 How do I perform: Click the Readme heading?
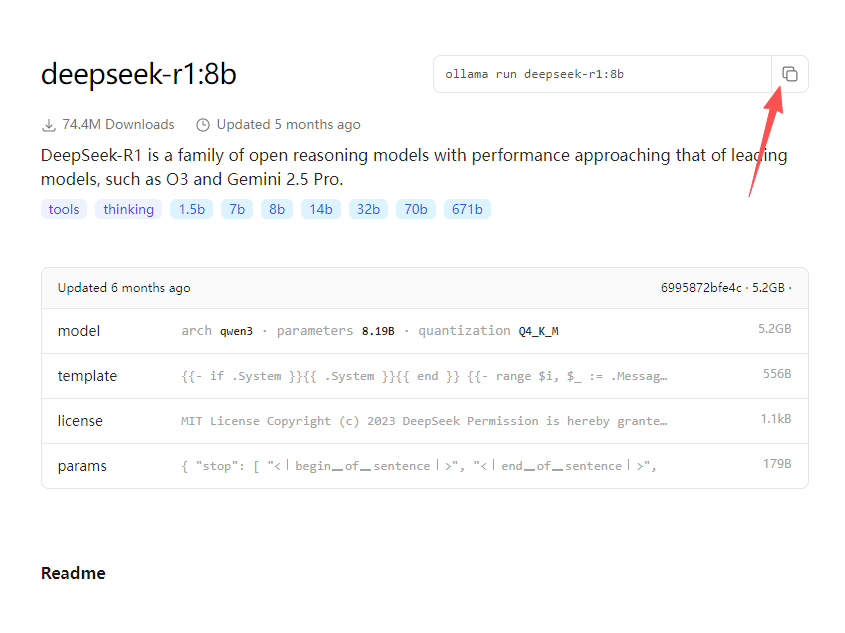[73, 573]
